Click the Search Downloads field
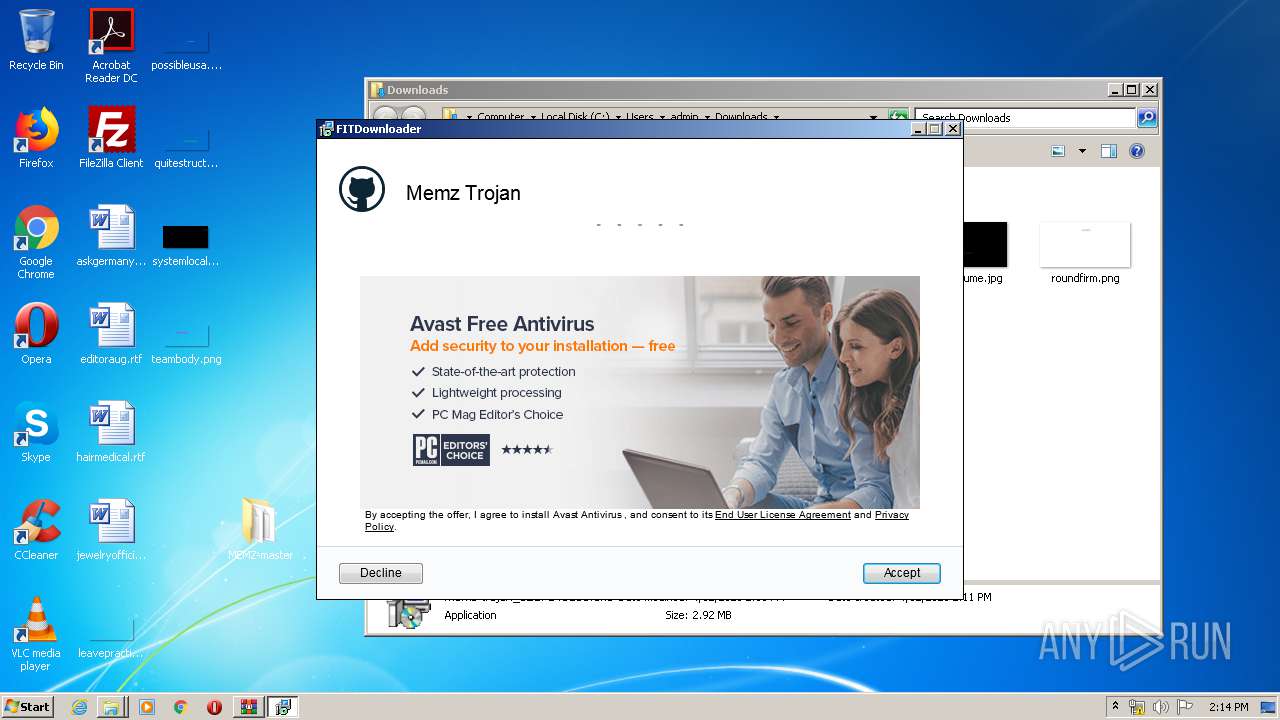Screen dimensions: 1280x720 (1025, 117)
